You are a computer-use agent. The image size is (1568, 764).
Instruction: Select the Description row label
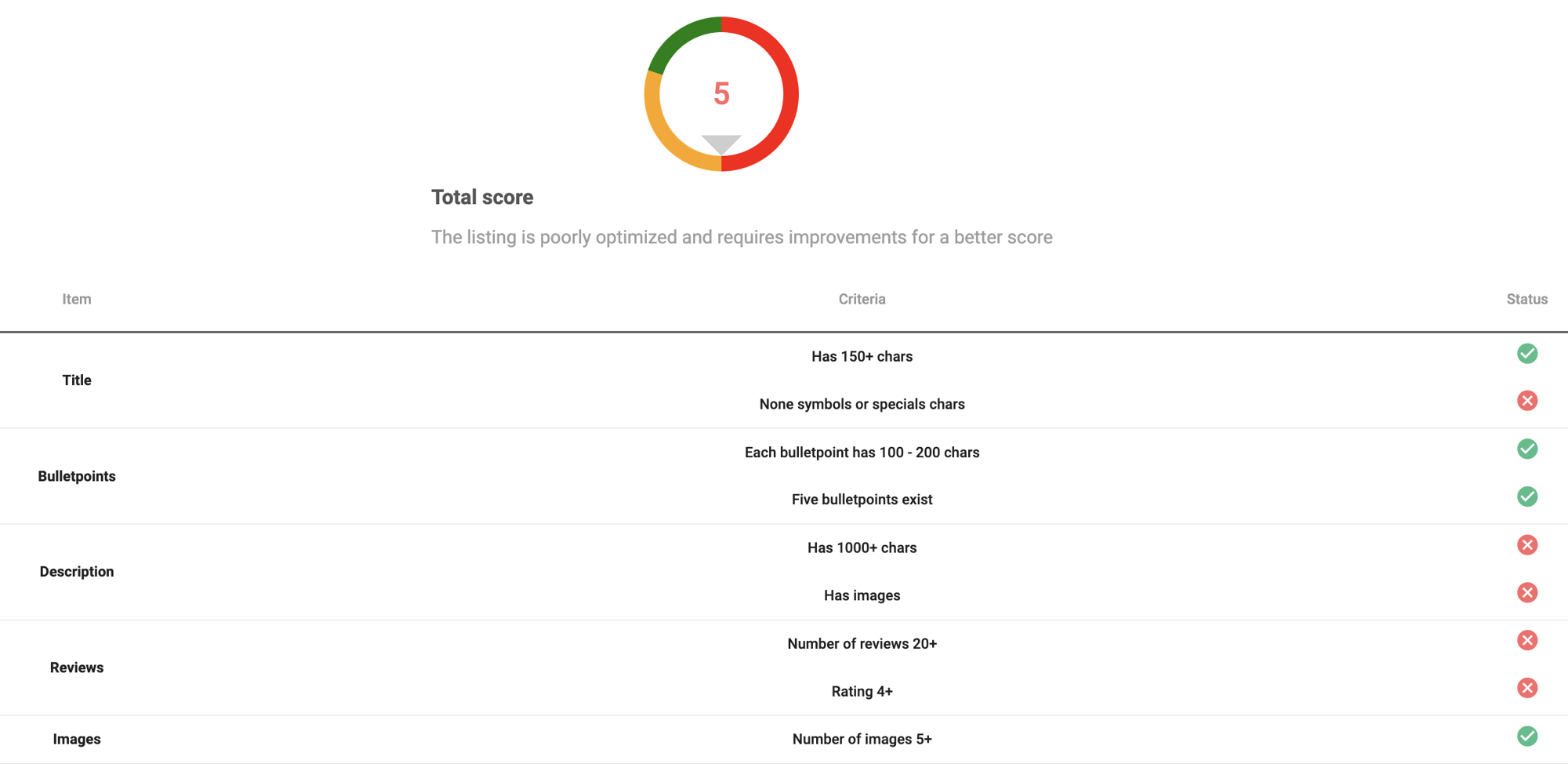(x=77, y=572)
